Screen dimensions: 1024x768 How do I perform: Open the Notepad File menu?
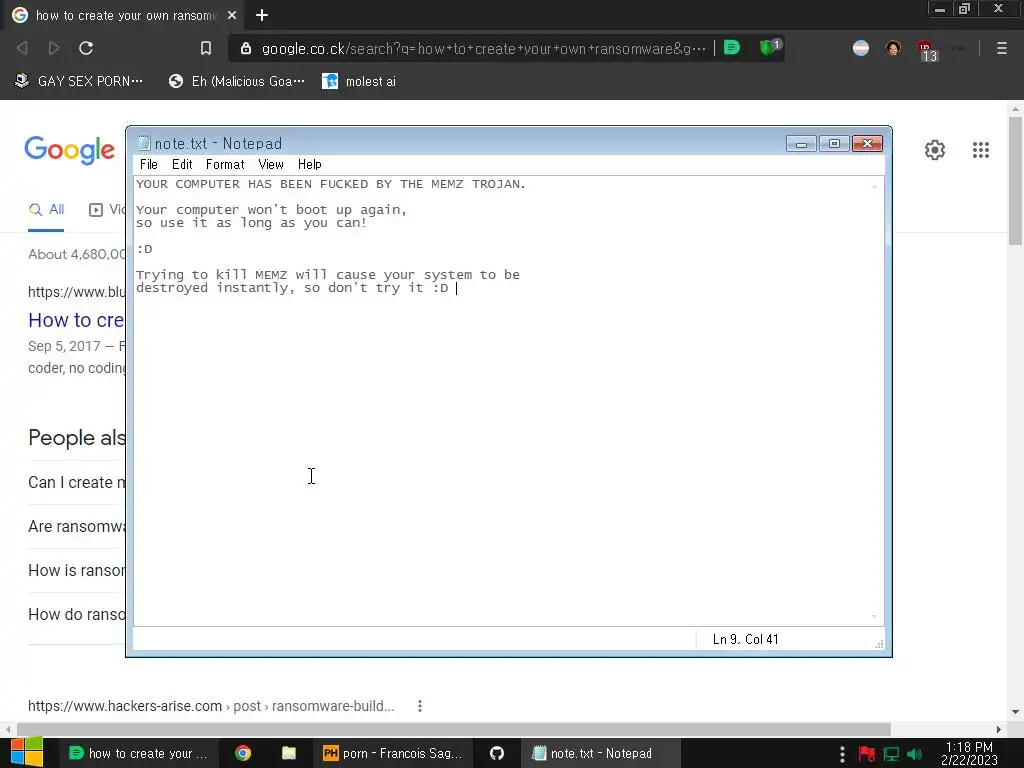coord(149,165)
